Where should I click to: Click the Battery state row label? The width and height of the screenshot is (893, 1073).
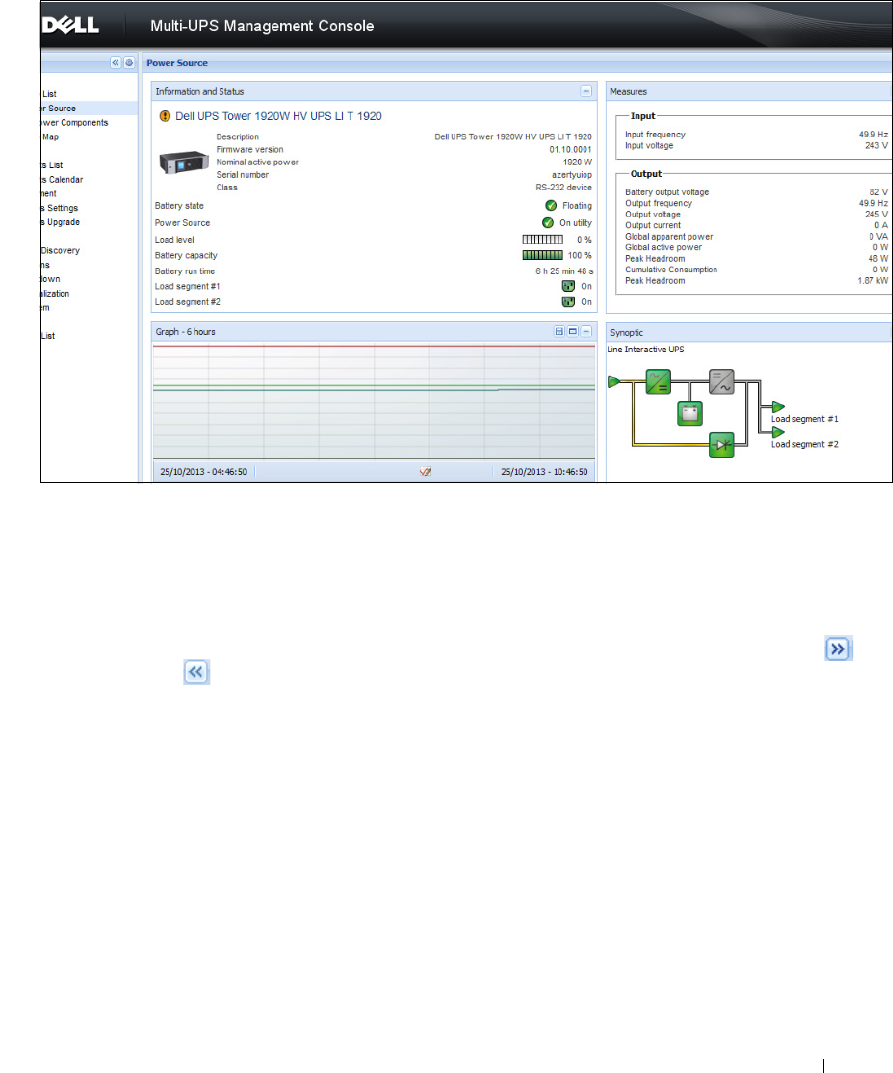click(179, 205)
